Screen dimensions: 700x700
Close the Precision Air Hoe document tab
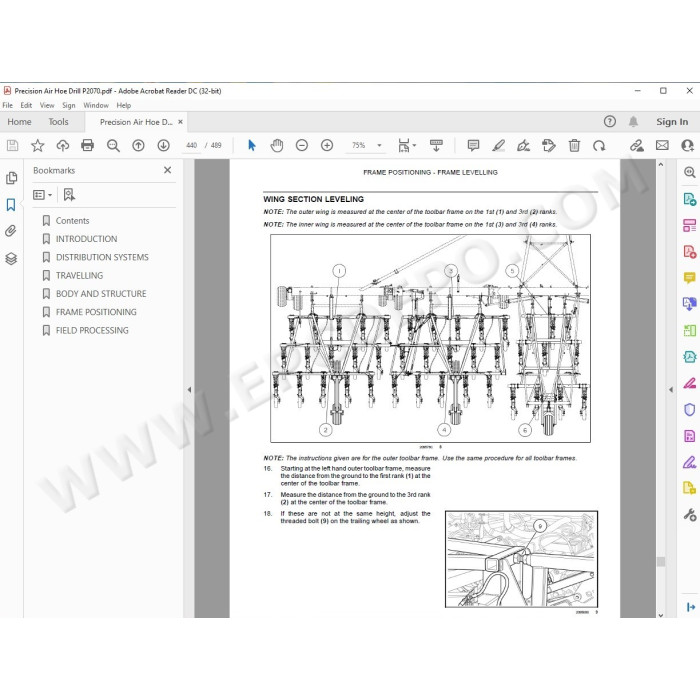tap(180, 122)
